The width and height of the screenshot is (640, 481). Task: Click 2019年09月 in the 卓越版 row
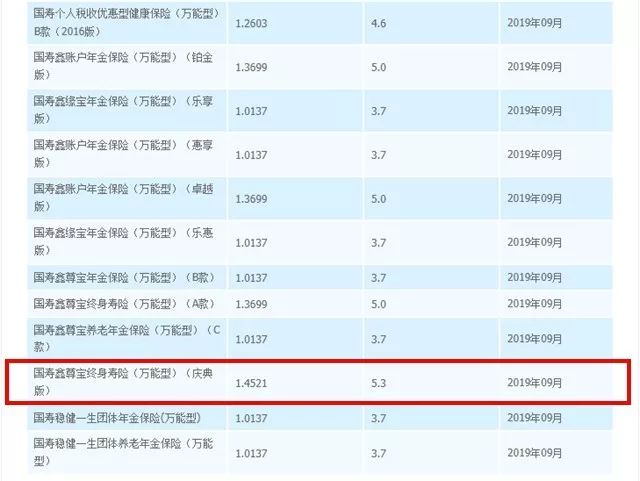click(535, 198)
